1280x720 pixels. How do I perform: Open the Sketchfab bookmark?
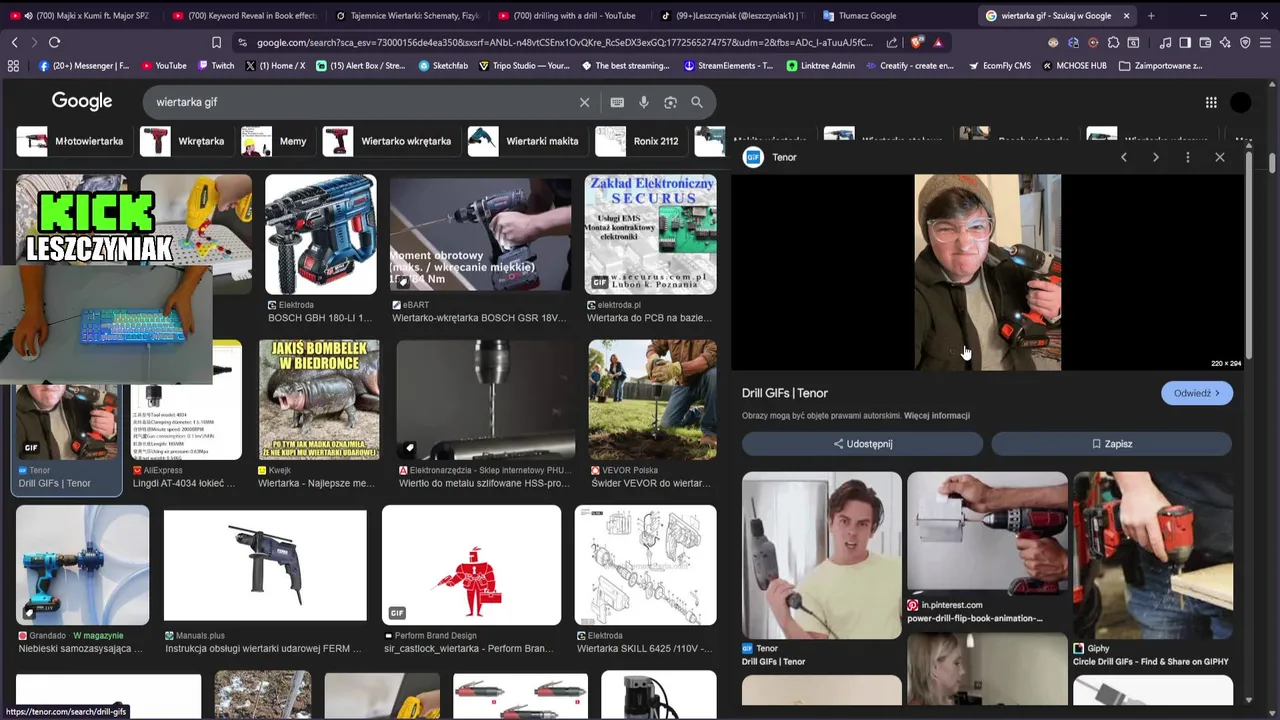click(x=443, y=66)
